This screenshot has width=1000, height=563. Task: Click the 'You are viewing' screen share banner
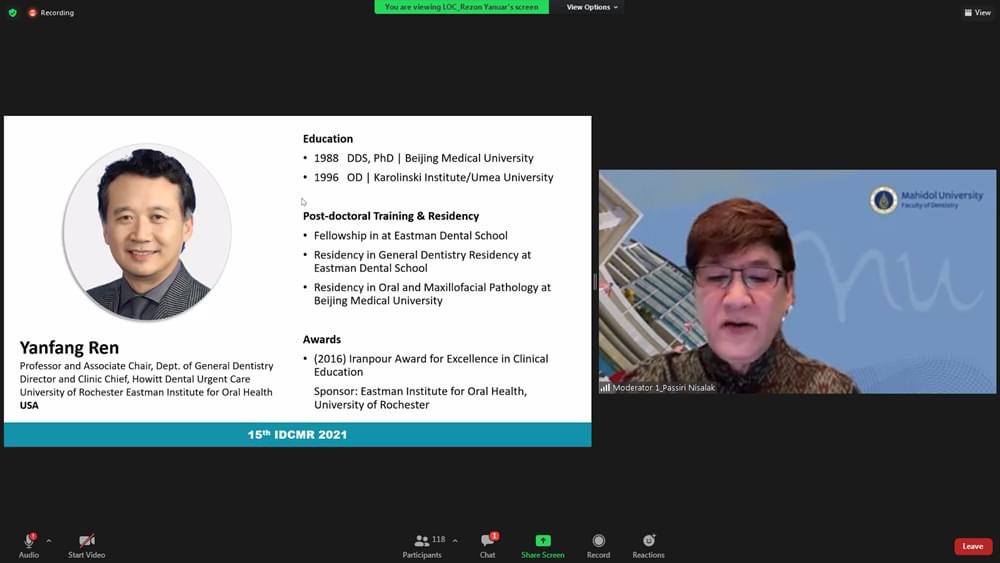tap(461, 7)
